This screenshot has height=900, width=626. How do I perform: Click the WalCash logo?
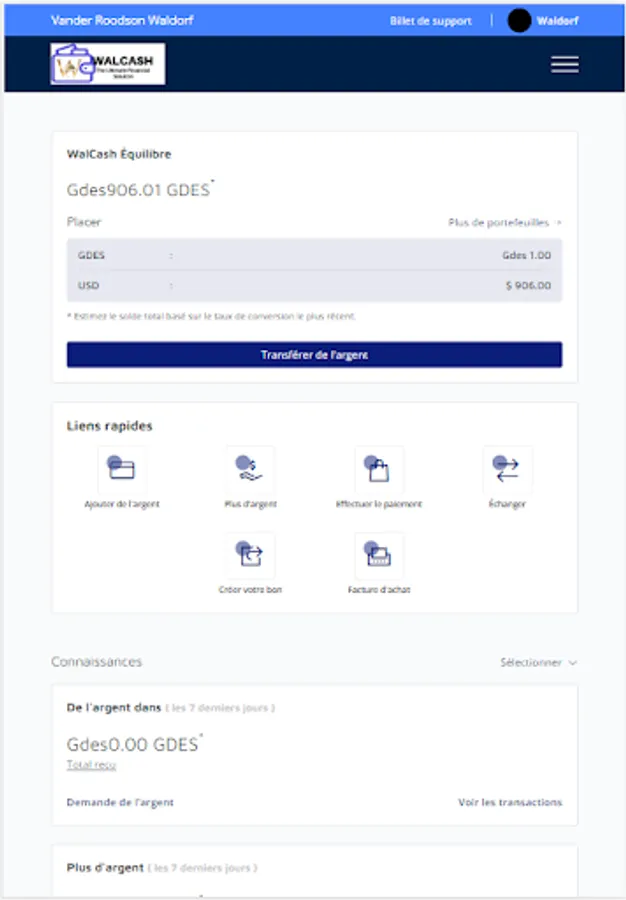(x=108, y=64)
